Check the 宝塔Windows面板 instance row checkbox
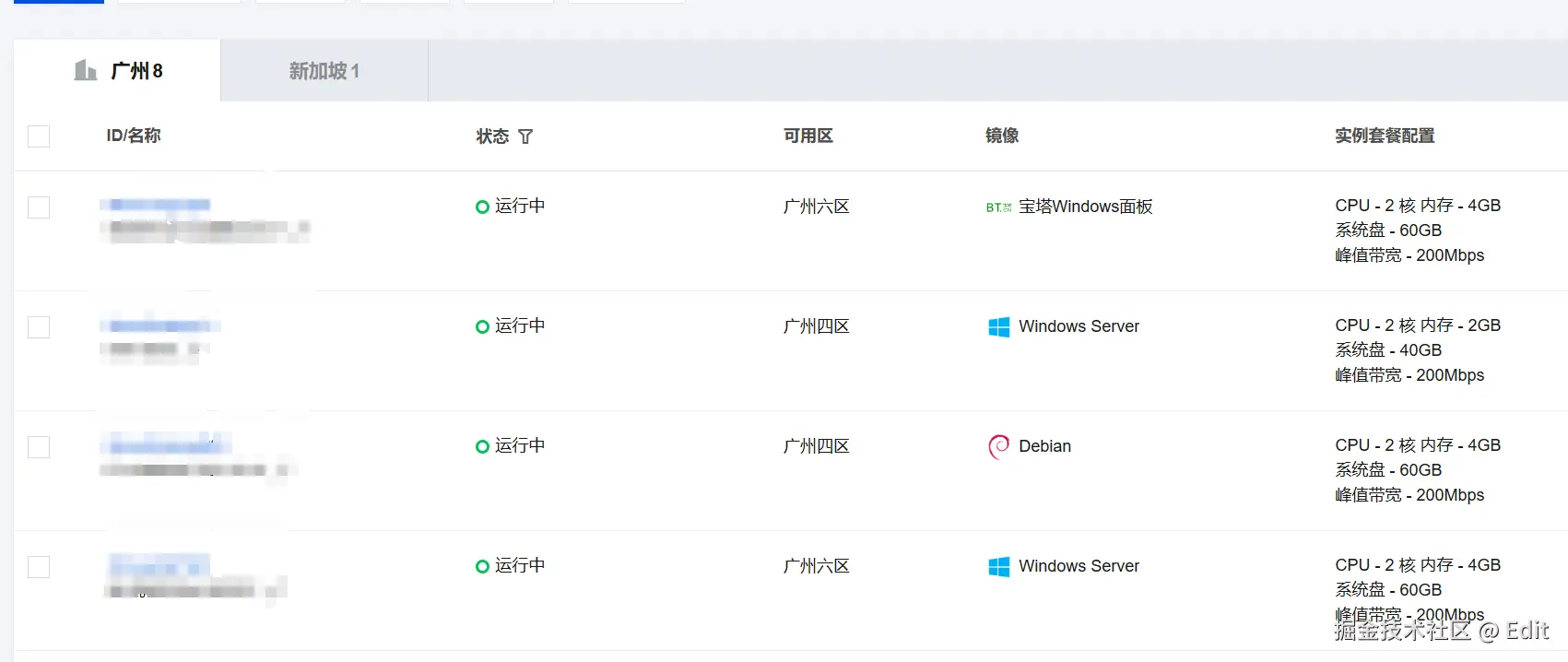The width and height of the screenshot is (1568, 662). pyautogui.click(x=39, y=207)
